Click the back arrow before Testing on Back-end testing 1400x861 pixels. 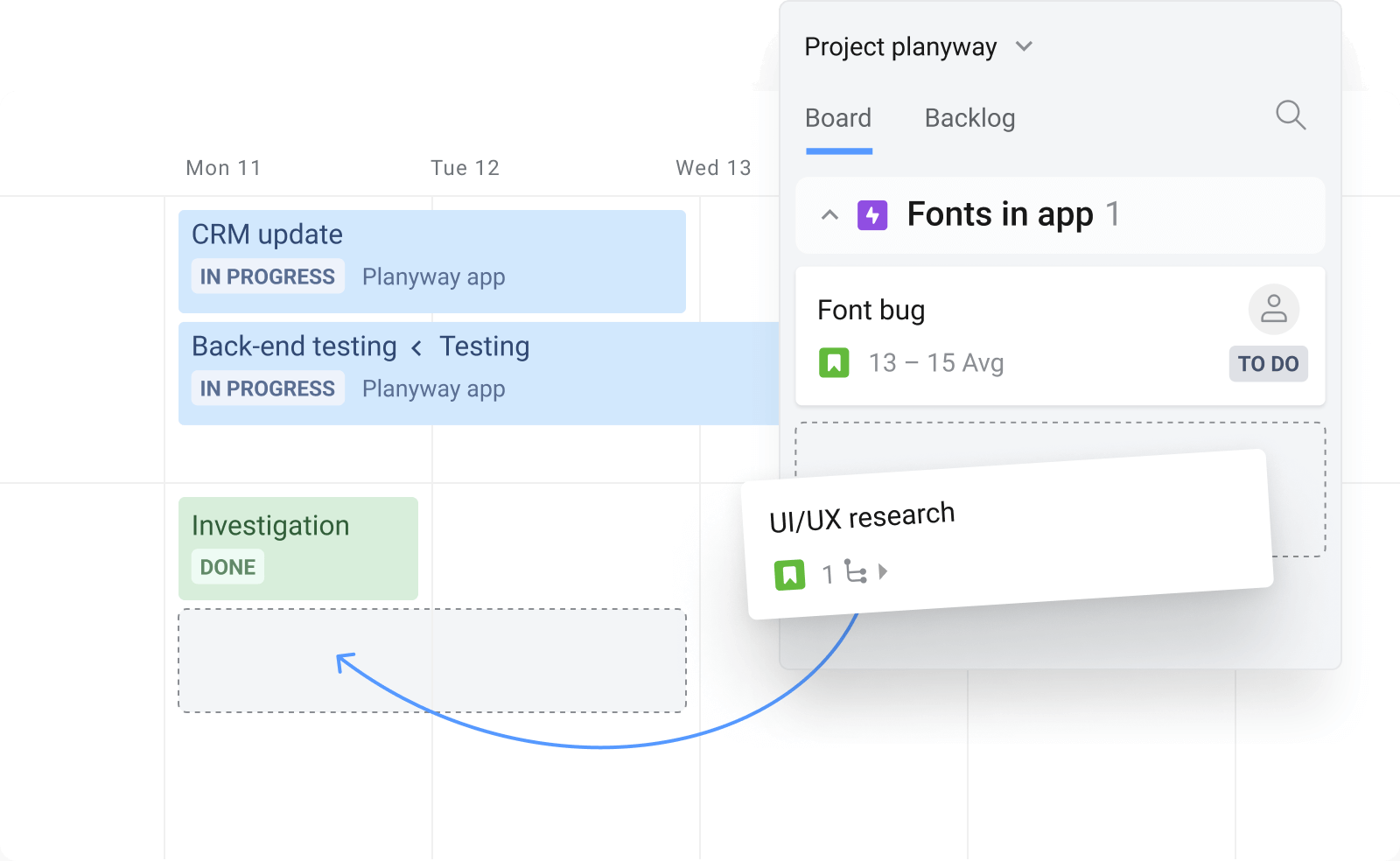[416, 346]
